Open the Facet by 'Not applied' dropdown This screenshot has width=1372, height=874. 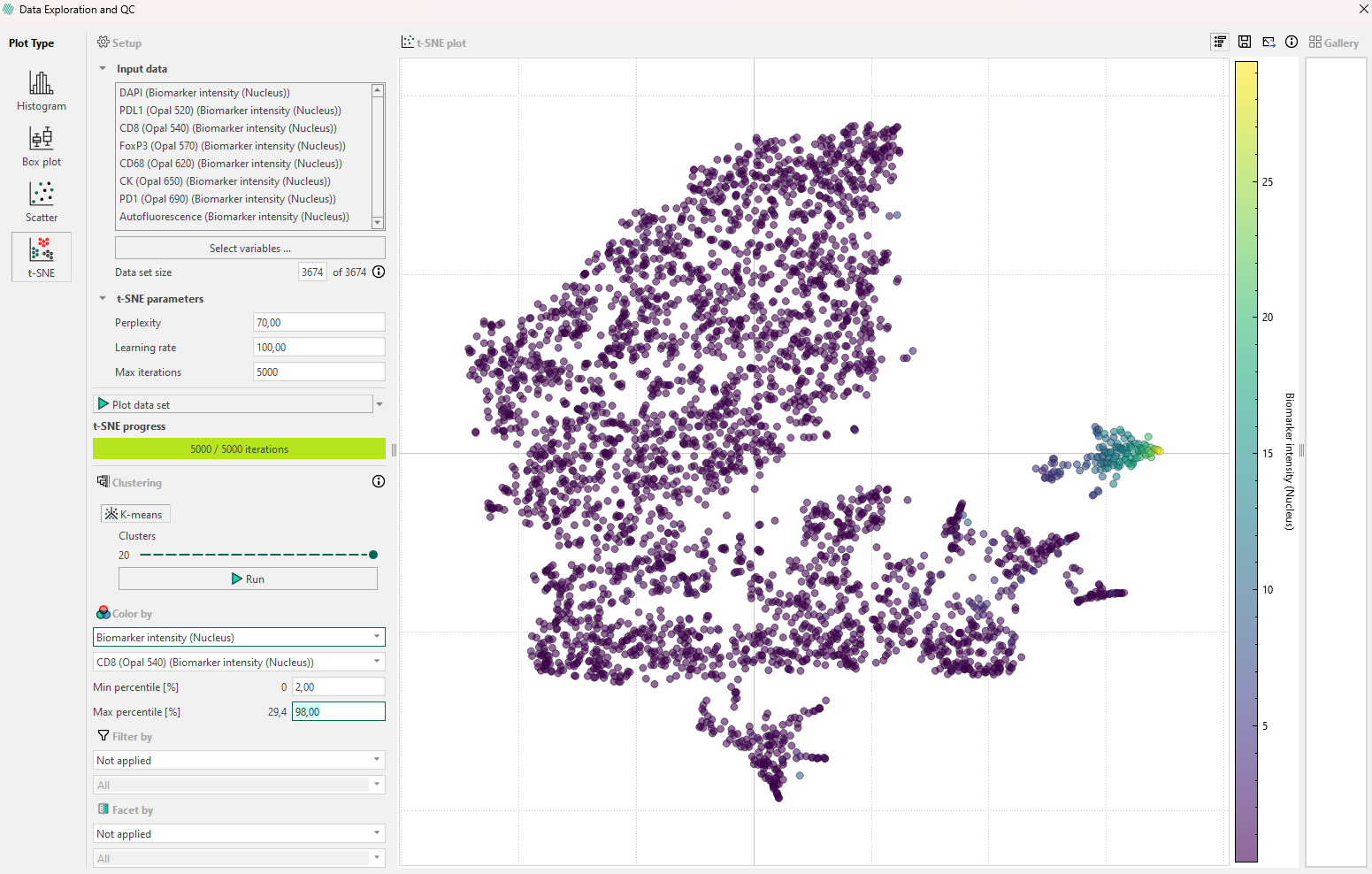239,833
